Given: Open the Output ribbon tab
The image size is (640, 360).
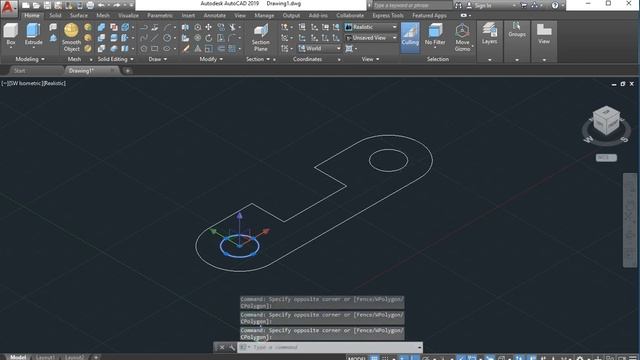Looking at the screenshot, I should click(x=291, y=16).
